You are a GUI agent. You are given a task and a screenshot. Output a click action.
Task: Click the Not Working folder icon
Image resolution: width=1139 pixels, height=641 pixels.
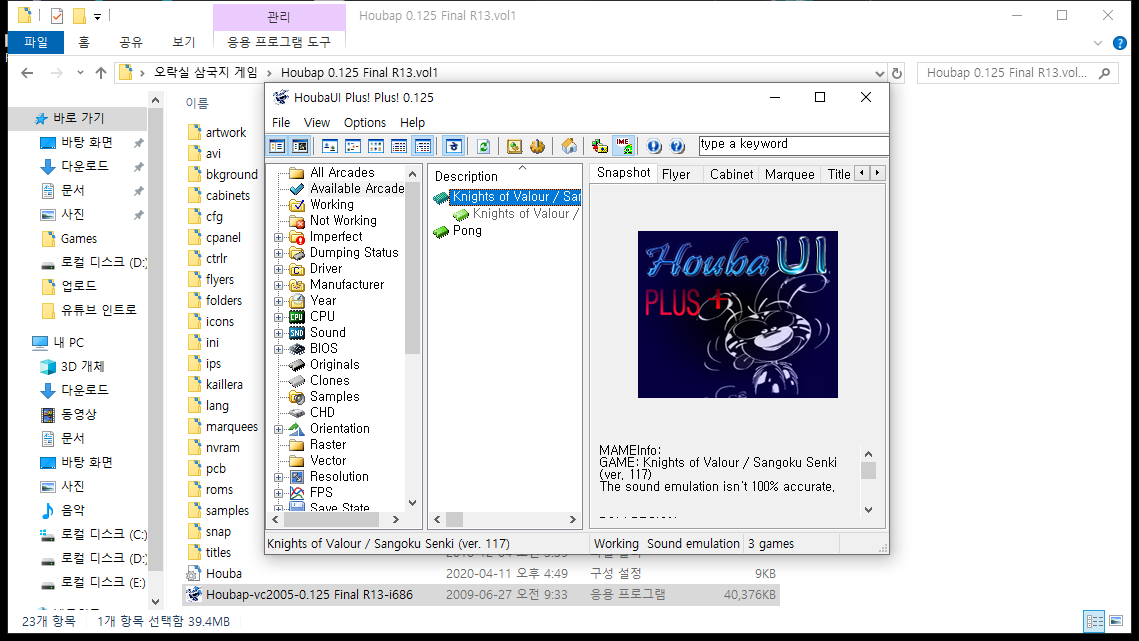coord(296,220)
